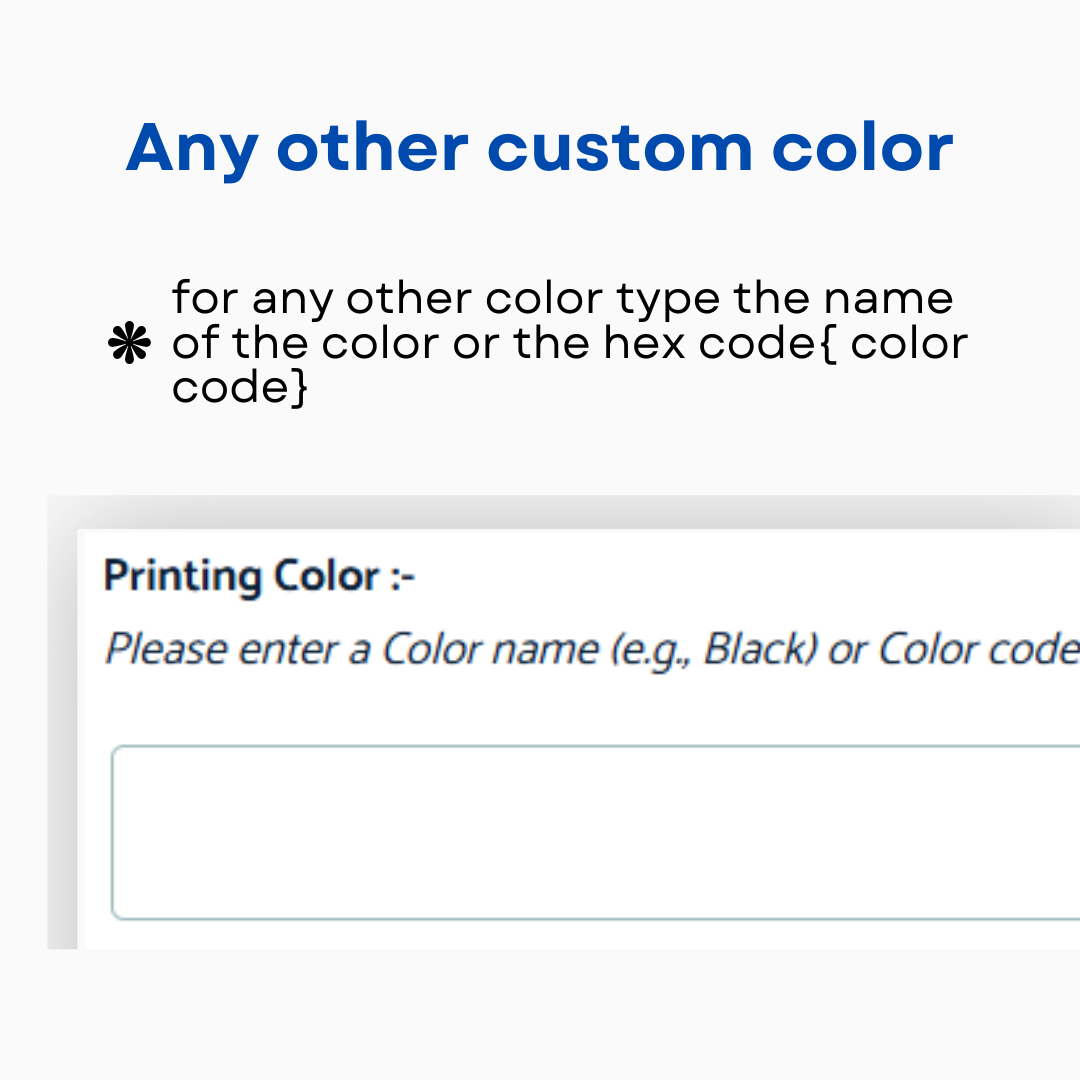
Task: Click the word "custom" in the blue heading
Action: coord(619,148)
